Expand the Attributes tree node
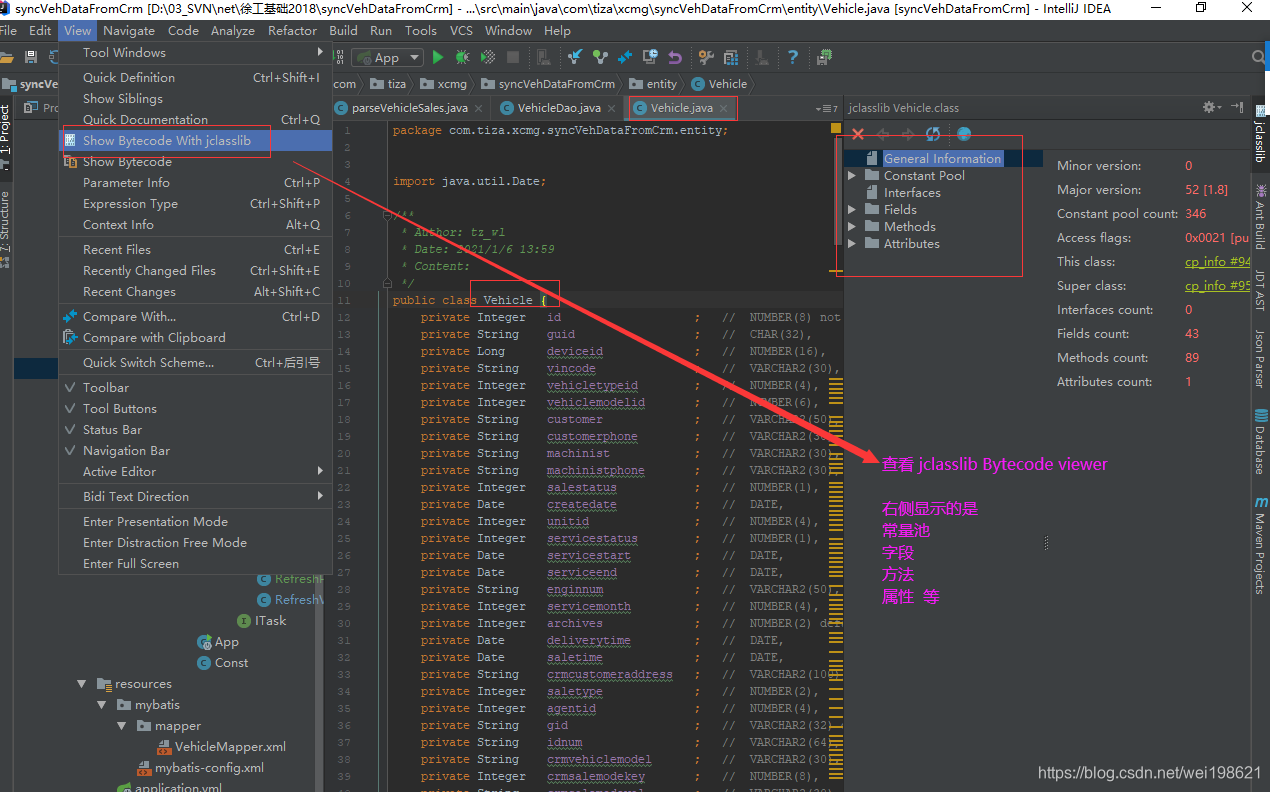The width and height of the screenshot is (1270, 792). tap(852, 244)
